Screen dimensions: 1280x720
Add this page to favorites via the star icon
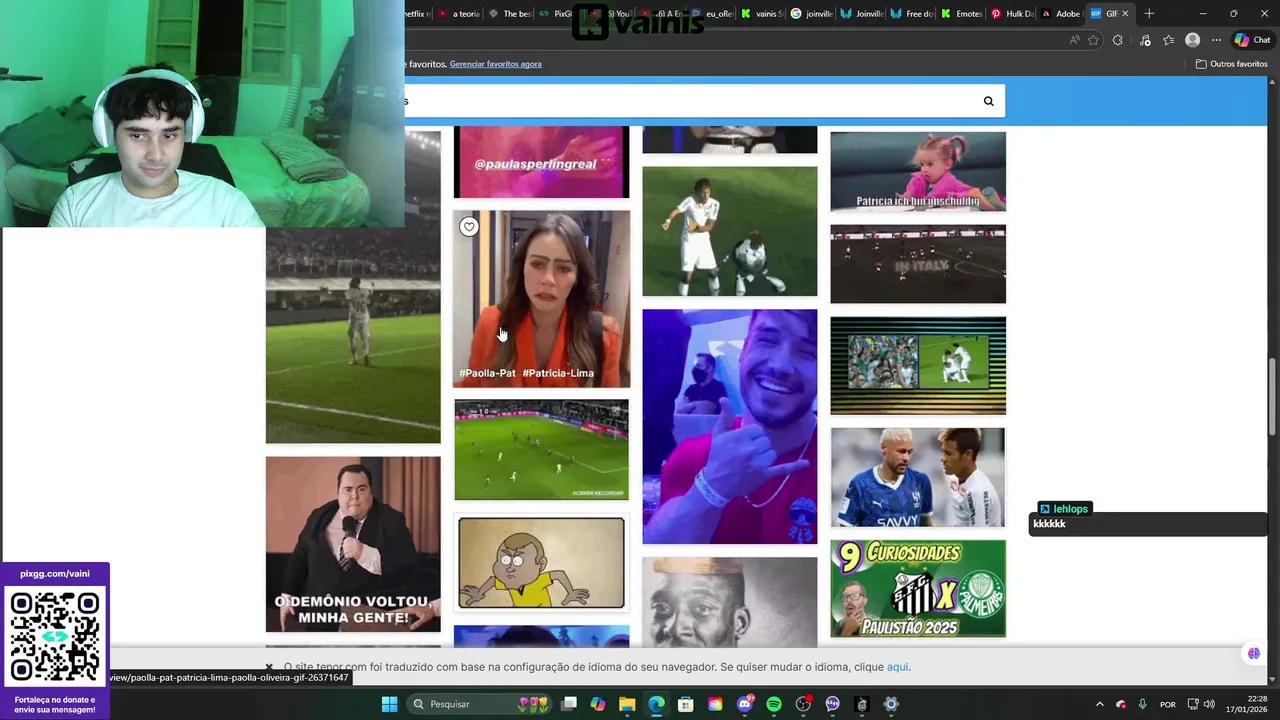tap(1093, 40)
